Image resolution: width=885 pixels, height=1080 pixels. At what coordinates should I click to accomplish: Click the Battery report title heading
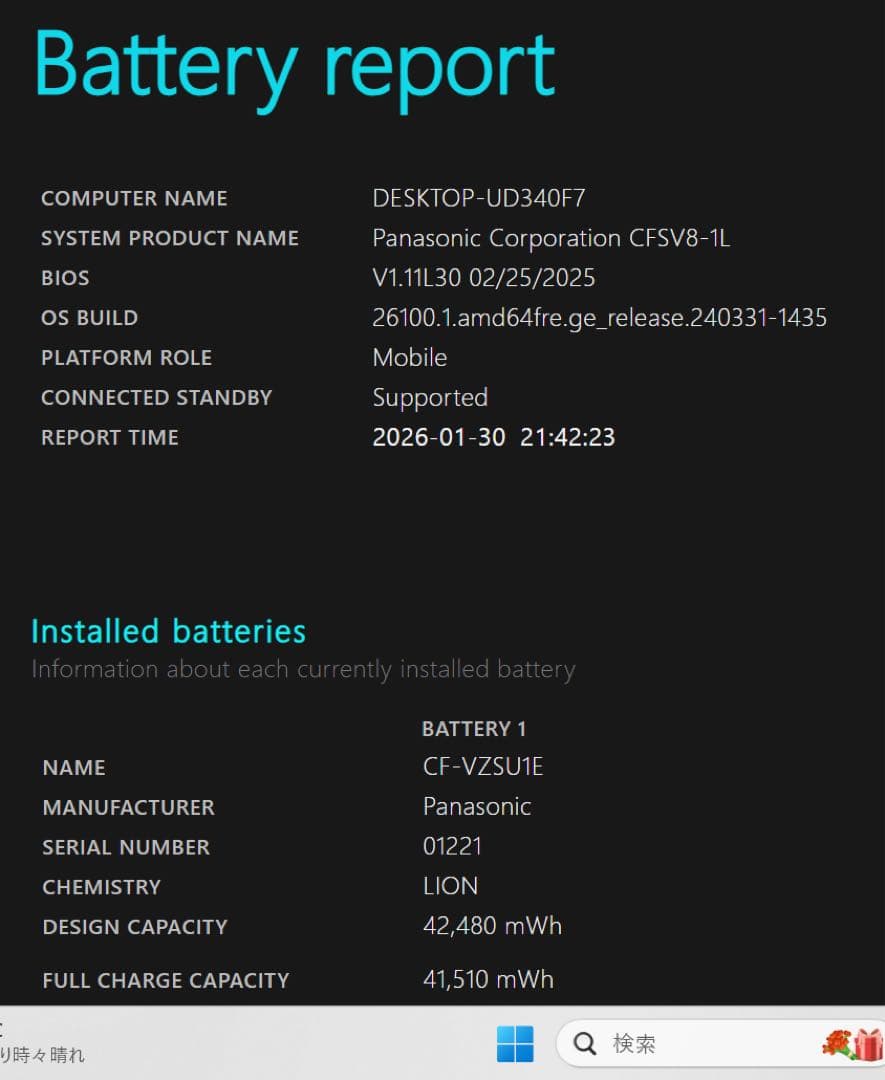click(x=295, y=64)
